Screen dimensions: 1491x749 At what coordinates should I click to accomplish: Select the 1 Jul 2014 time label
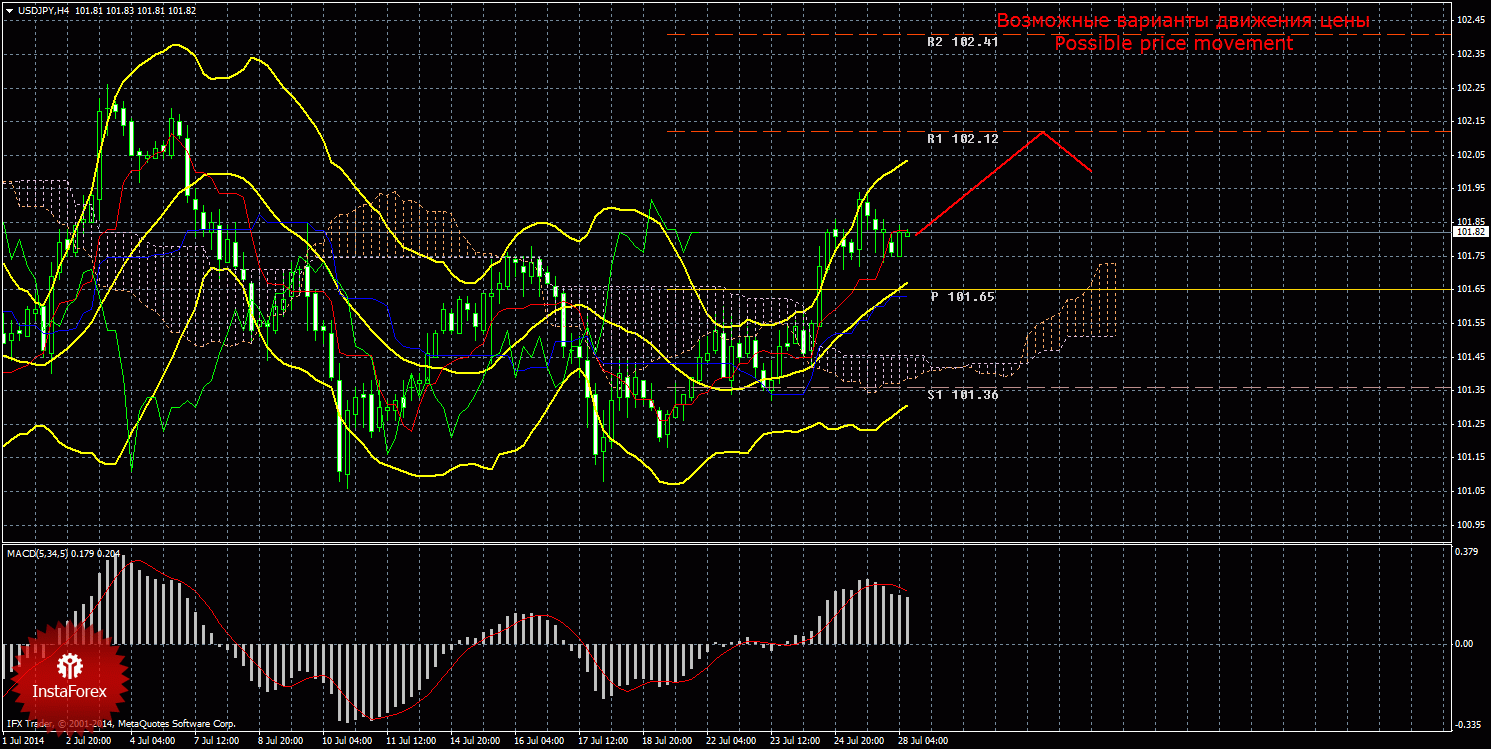coord(23,742)
